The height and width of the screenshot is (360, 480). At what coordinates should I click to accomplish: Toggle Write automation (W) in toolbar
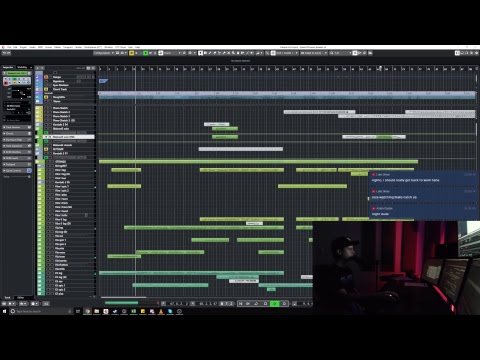150,53
